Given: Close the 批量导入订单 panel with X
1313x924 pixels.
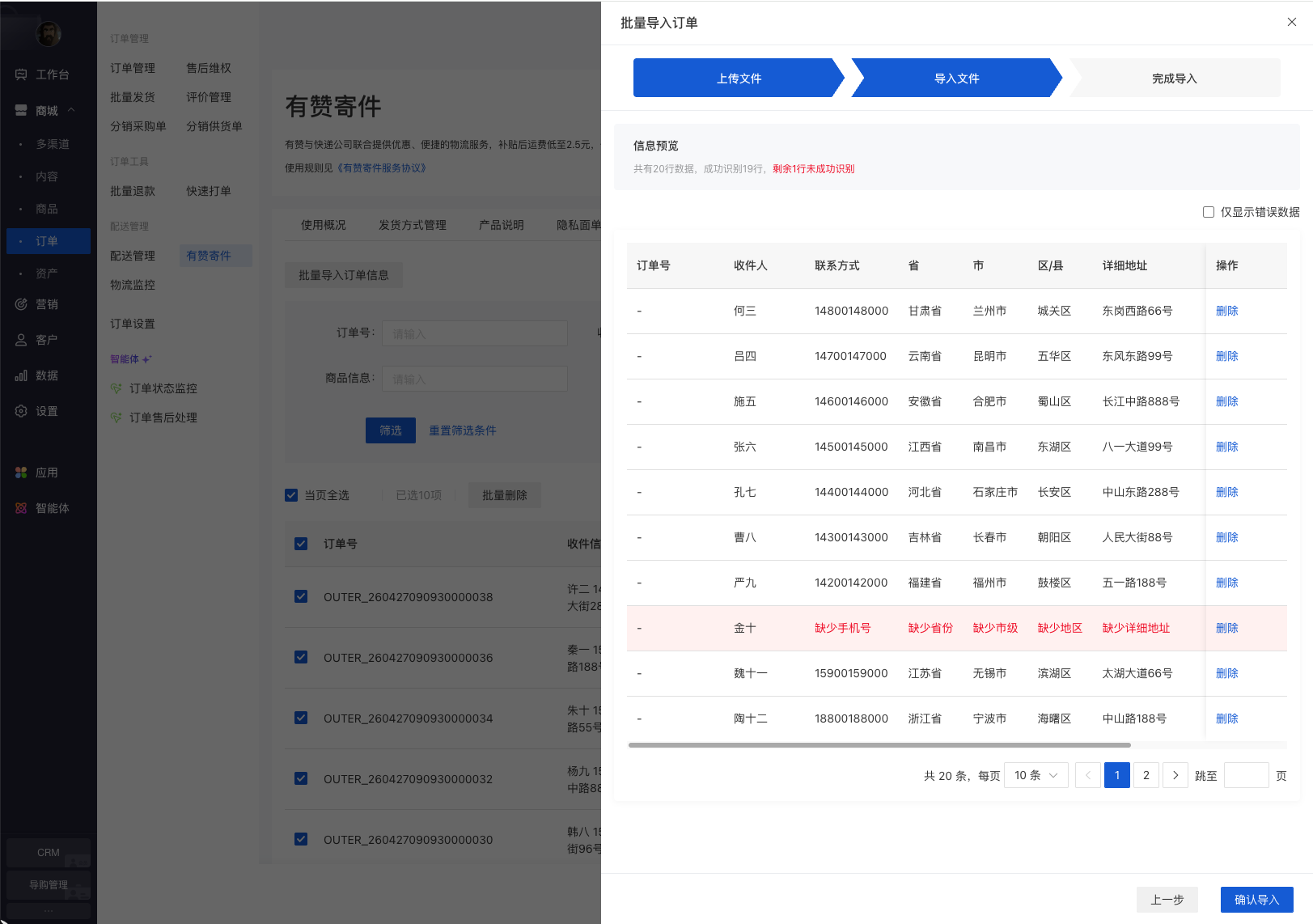Looking at the screenshot, I should (x=1291, y=22).
